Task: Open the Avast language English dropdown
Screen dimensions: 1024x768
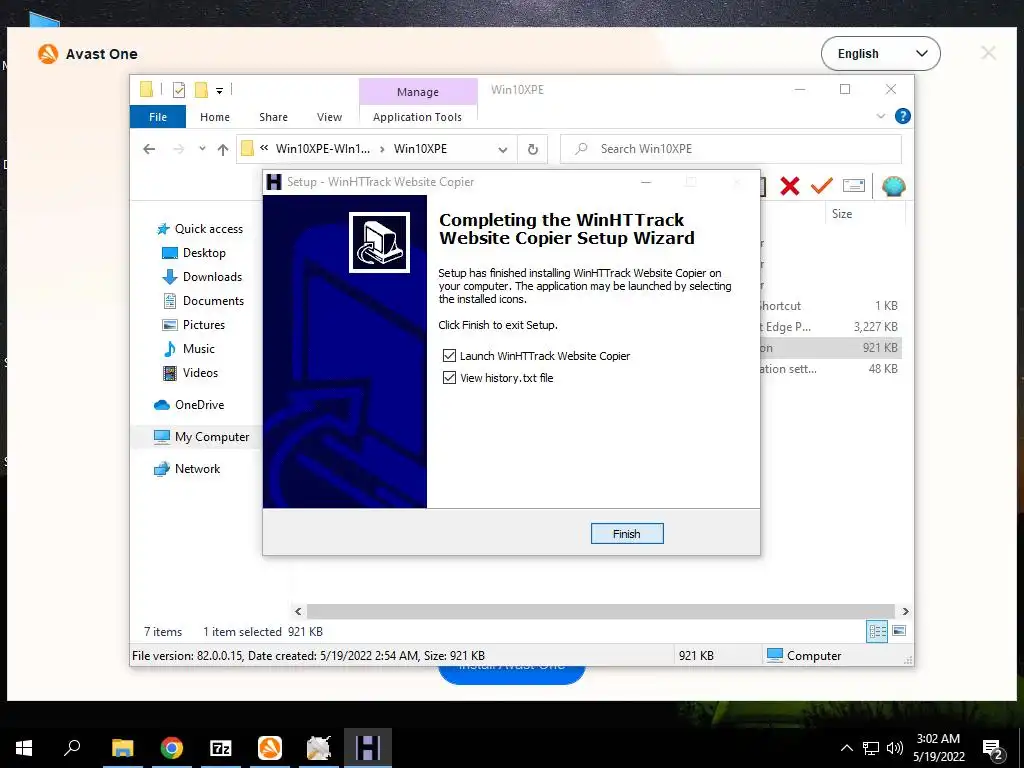Action: pos(880,54)
